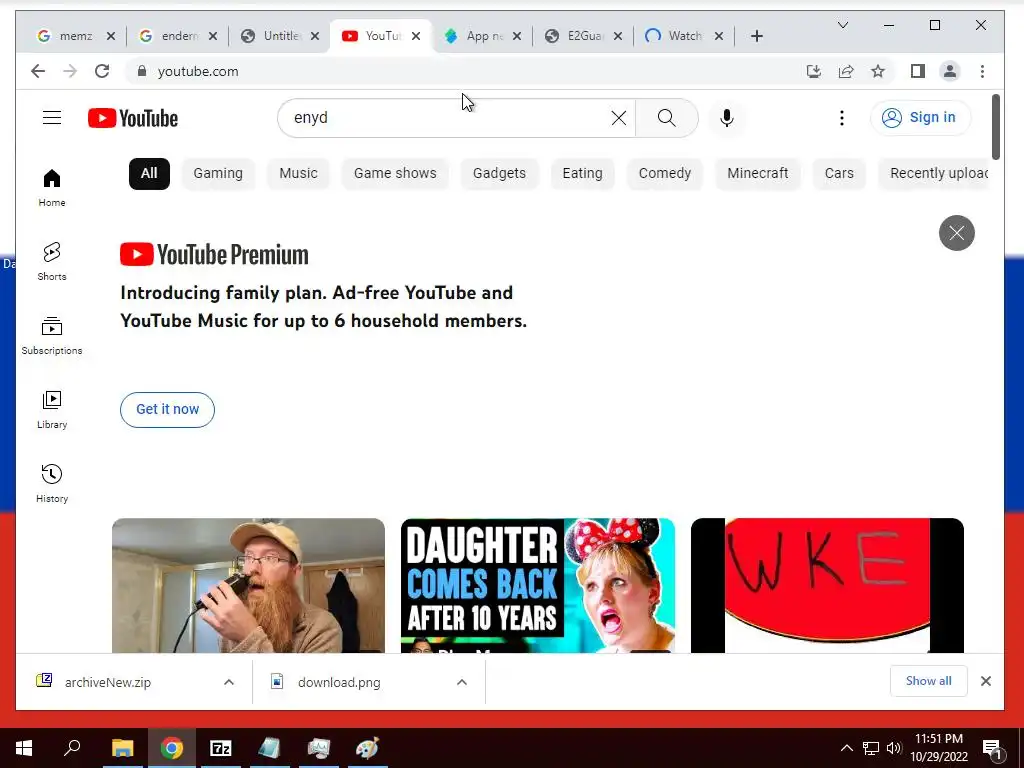This screenshot has width=1024, height=768.
Task: Select the Comedy filter chip
Action: tap(665, 173)
